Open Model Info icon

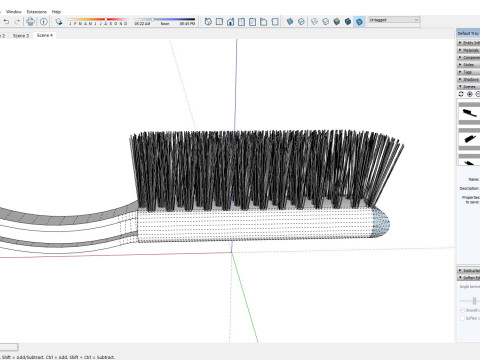(44, 22)
